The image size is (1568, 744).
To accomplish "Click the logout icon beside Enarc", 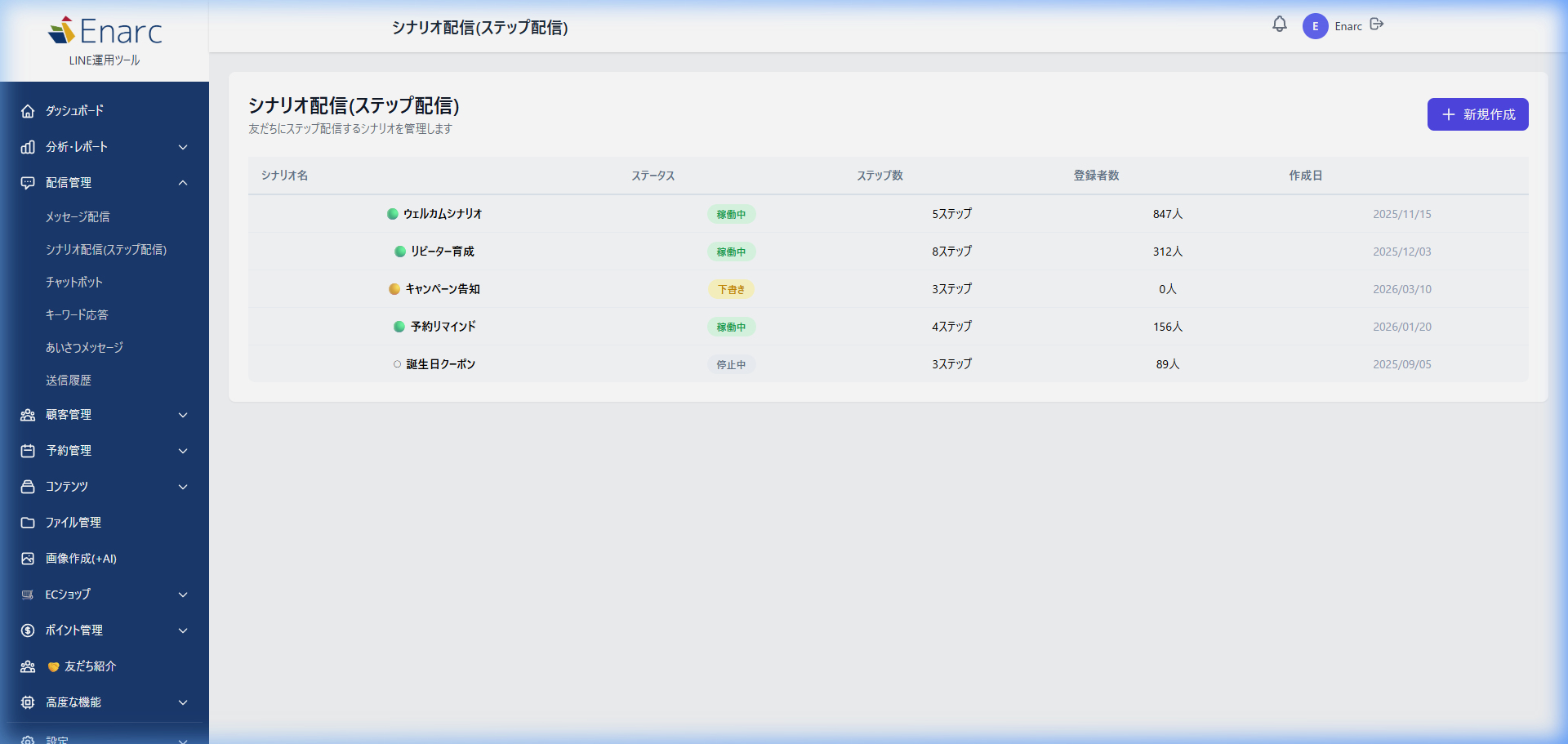I will tap(1377, 25).
